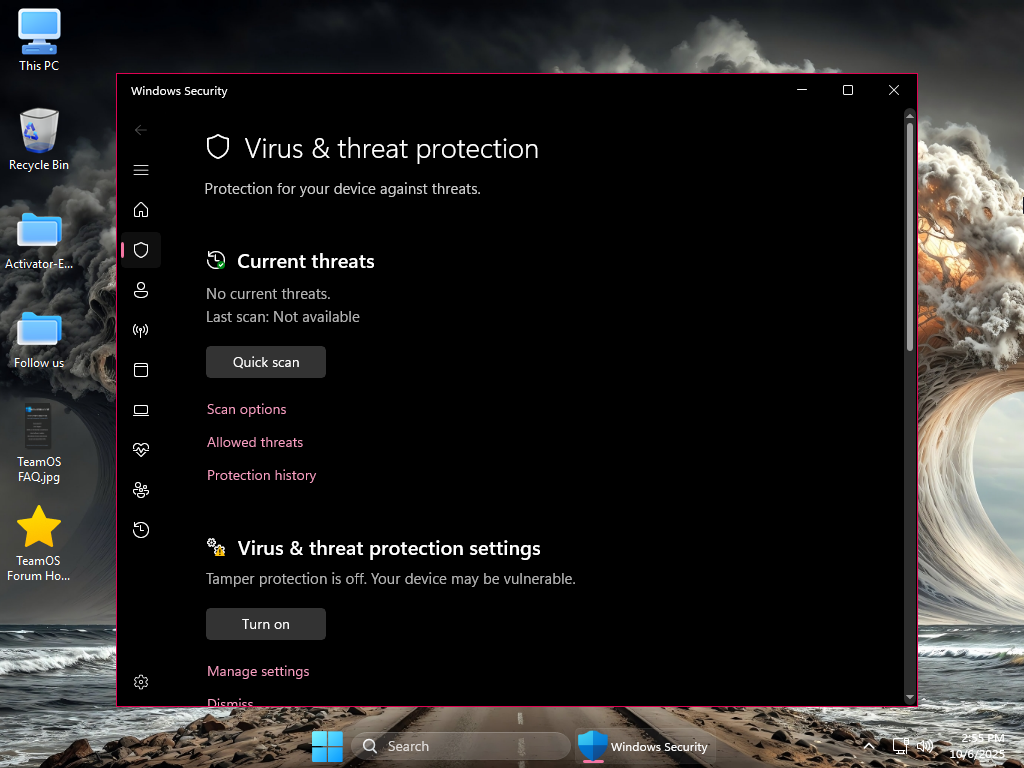Open Protection history clock icon in sidebar
1024x768 pixels.
pyautogui.click(x=140, y=530)
